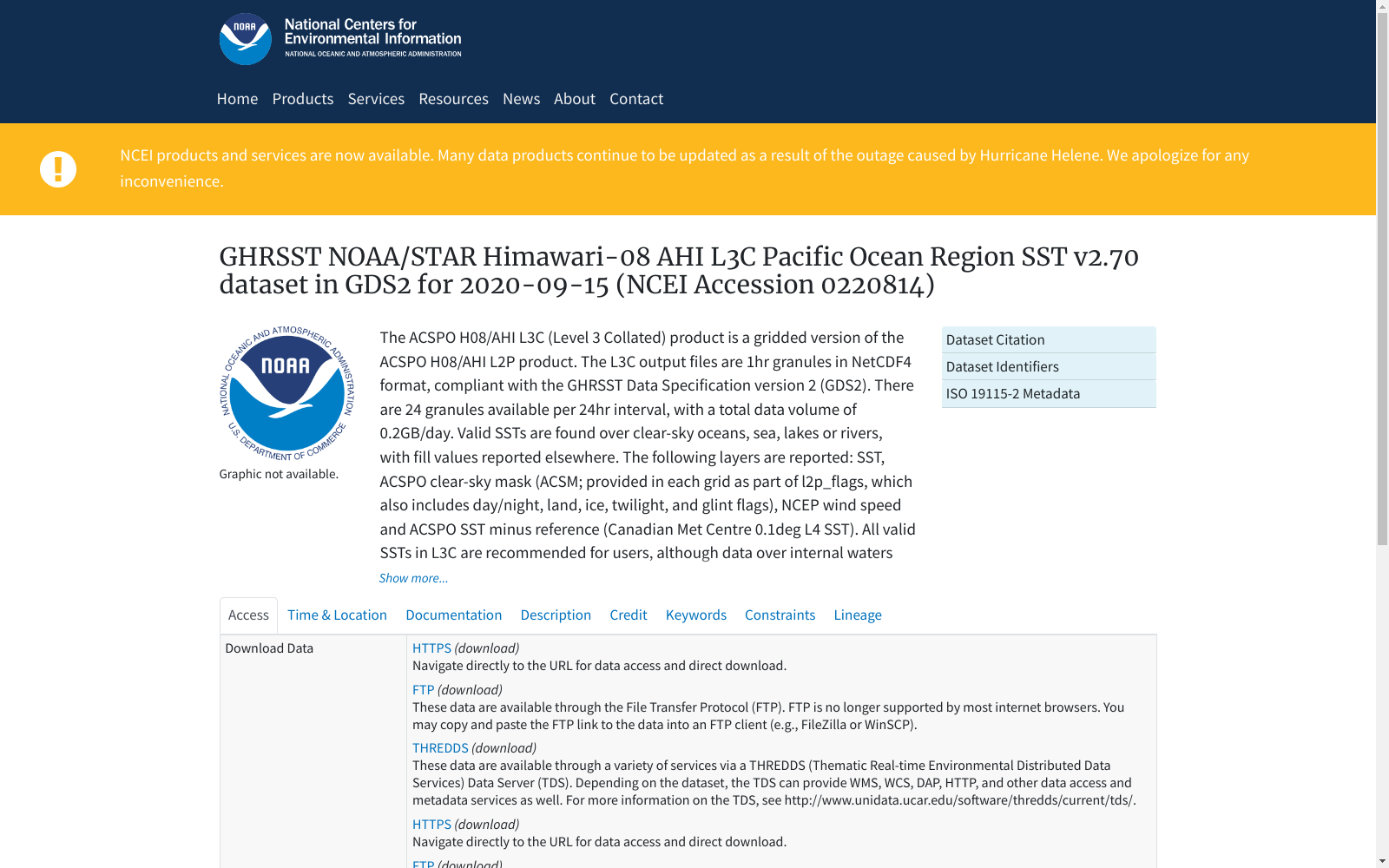The height and width of the screenshot is (868, 1389).
Task: Open the HTTPS download link below the THREDDS description
Action: click(431, 825)
